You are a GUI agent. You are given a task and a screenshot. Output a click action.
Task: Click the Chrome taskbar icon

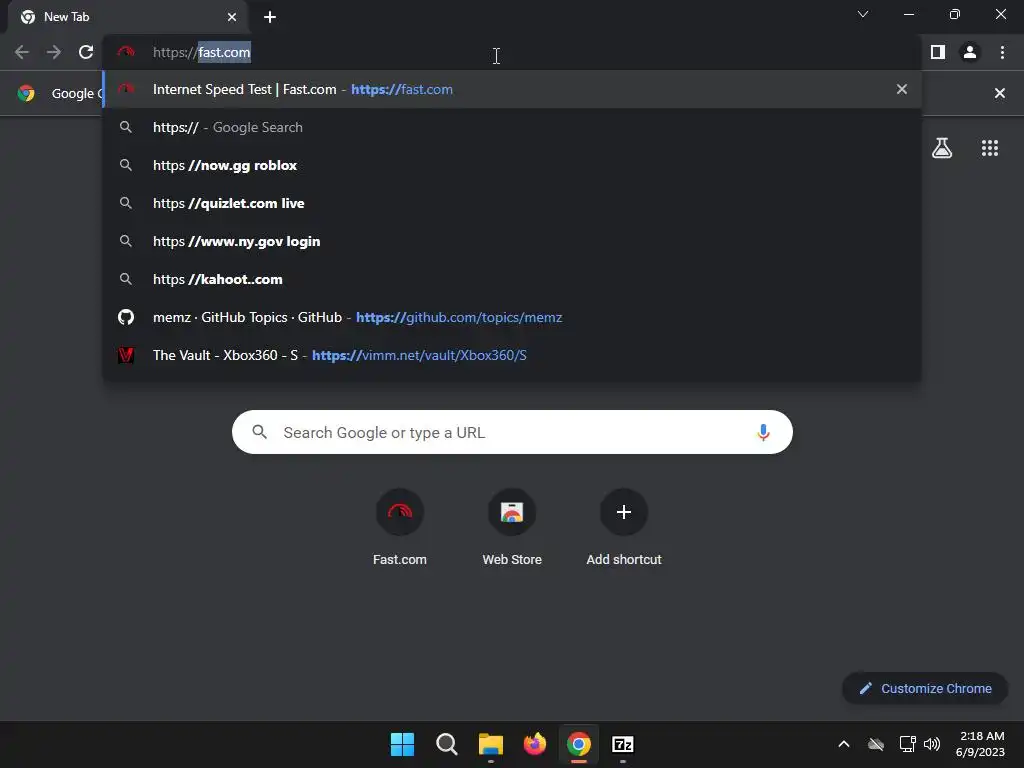pos(579,744)
